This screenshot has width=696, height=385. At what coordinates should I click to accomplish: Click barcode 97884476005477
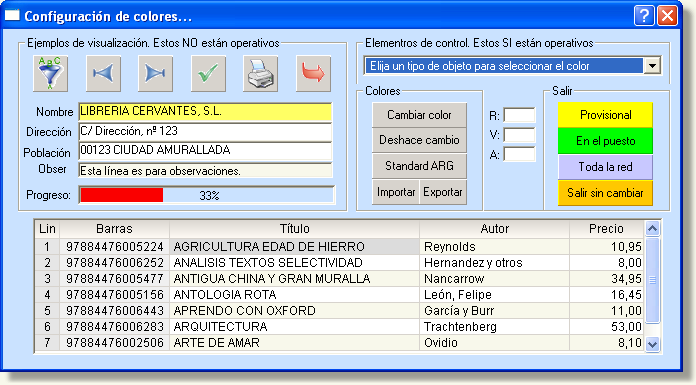[115, 278]
